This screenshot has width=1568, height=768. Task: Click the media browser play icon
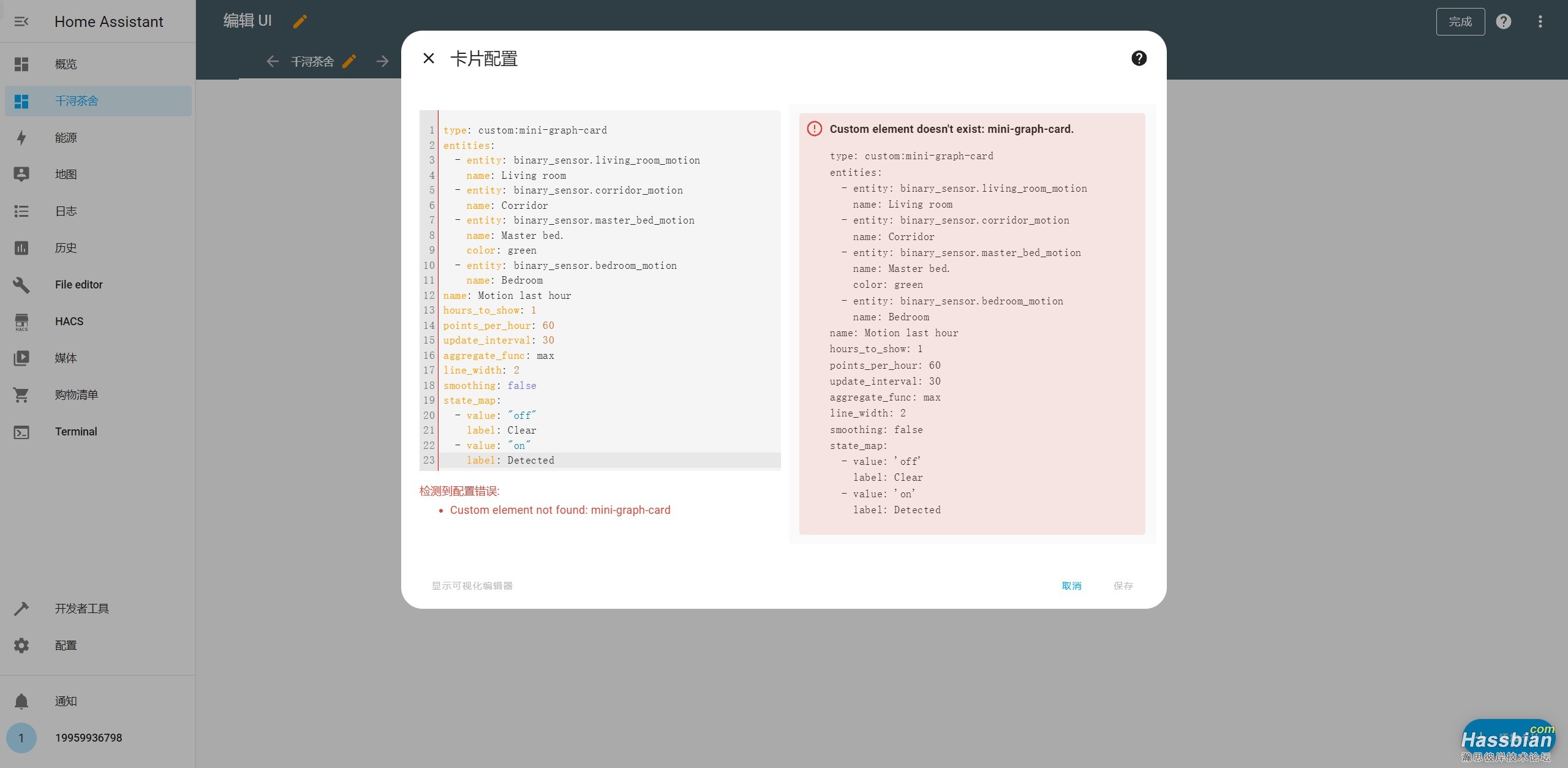click(x=21, y=358)
